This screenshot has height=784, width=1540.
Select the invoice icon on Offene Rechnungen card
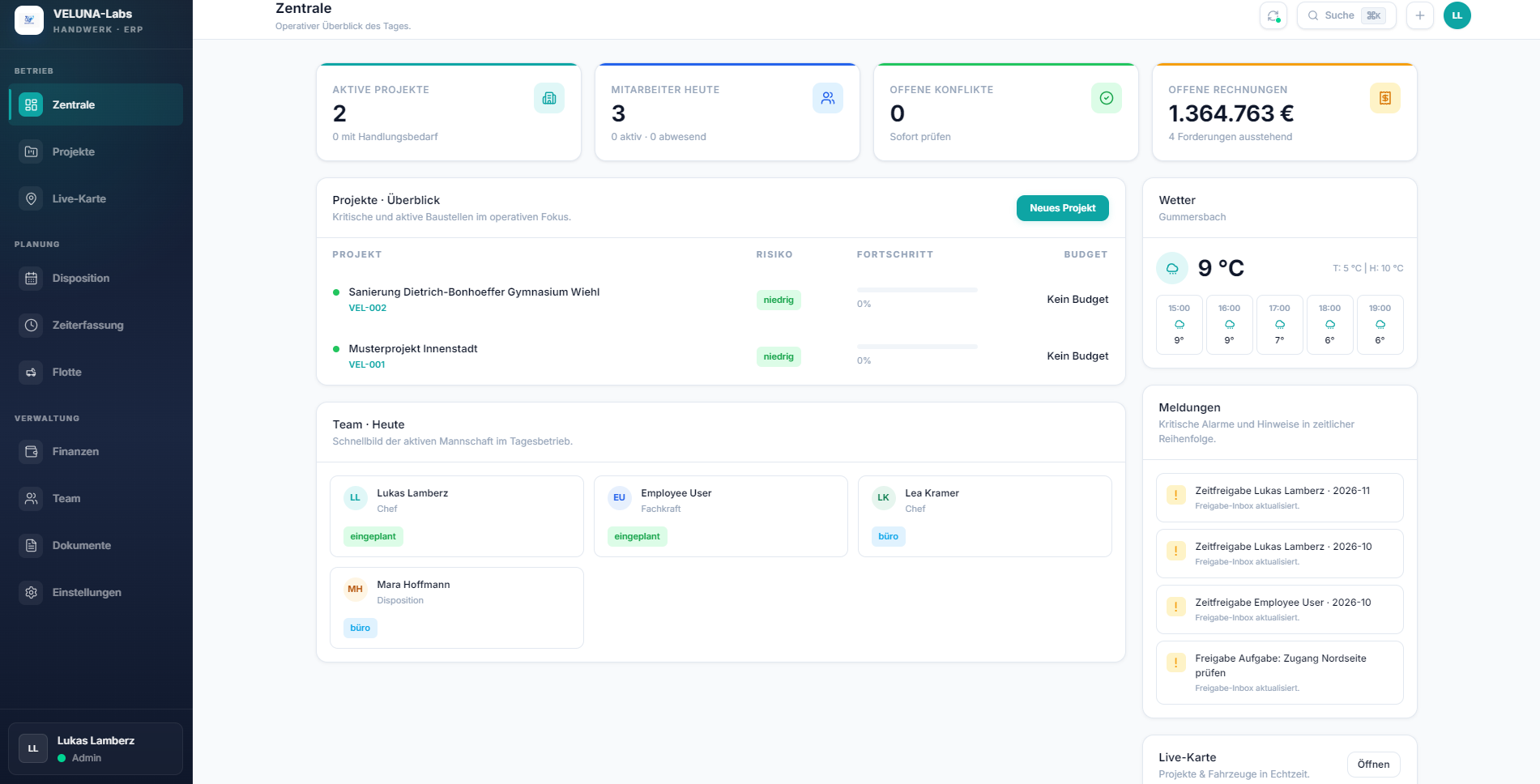[1385, 97]
